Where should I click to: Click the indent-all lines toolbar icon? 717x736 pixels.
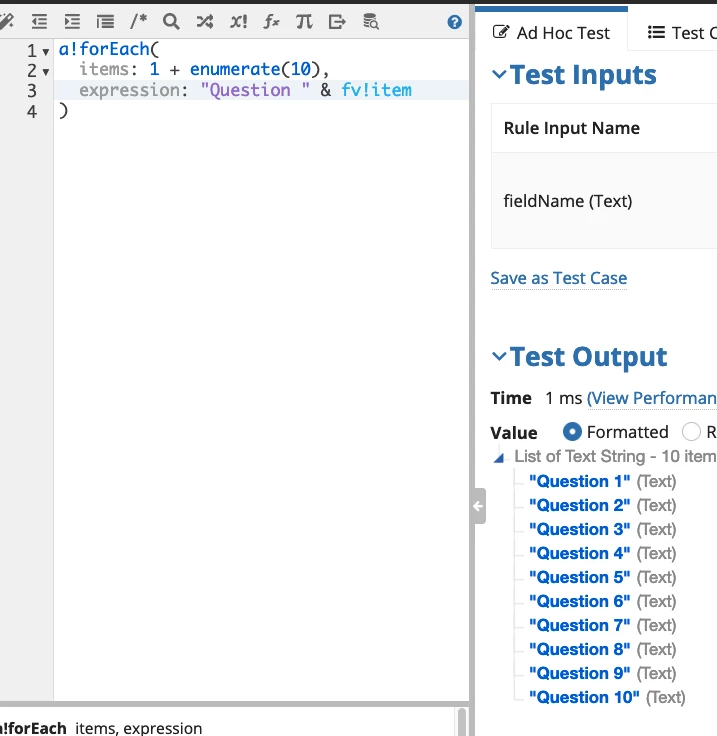(105, 22)
